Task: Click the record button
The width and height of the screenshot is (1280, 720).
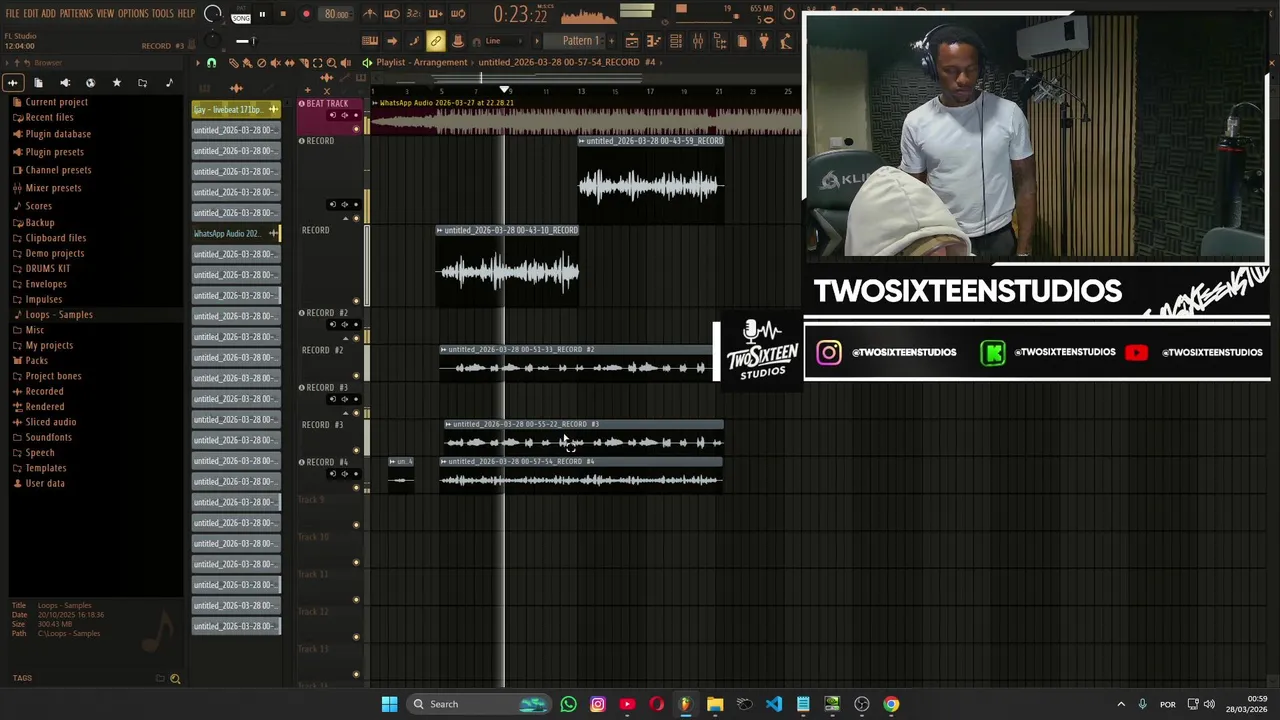Action: pos(306,14)
